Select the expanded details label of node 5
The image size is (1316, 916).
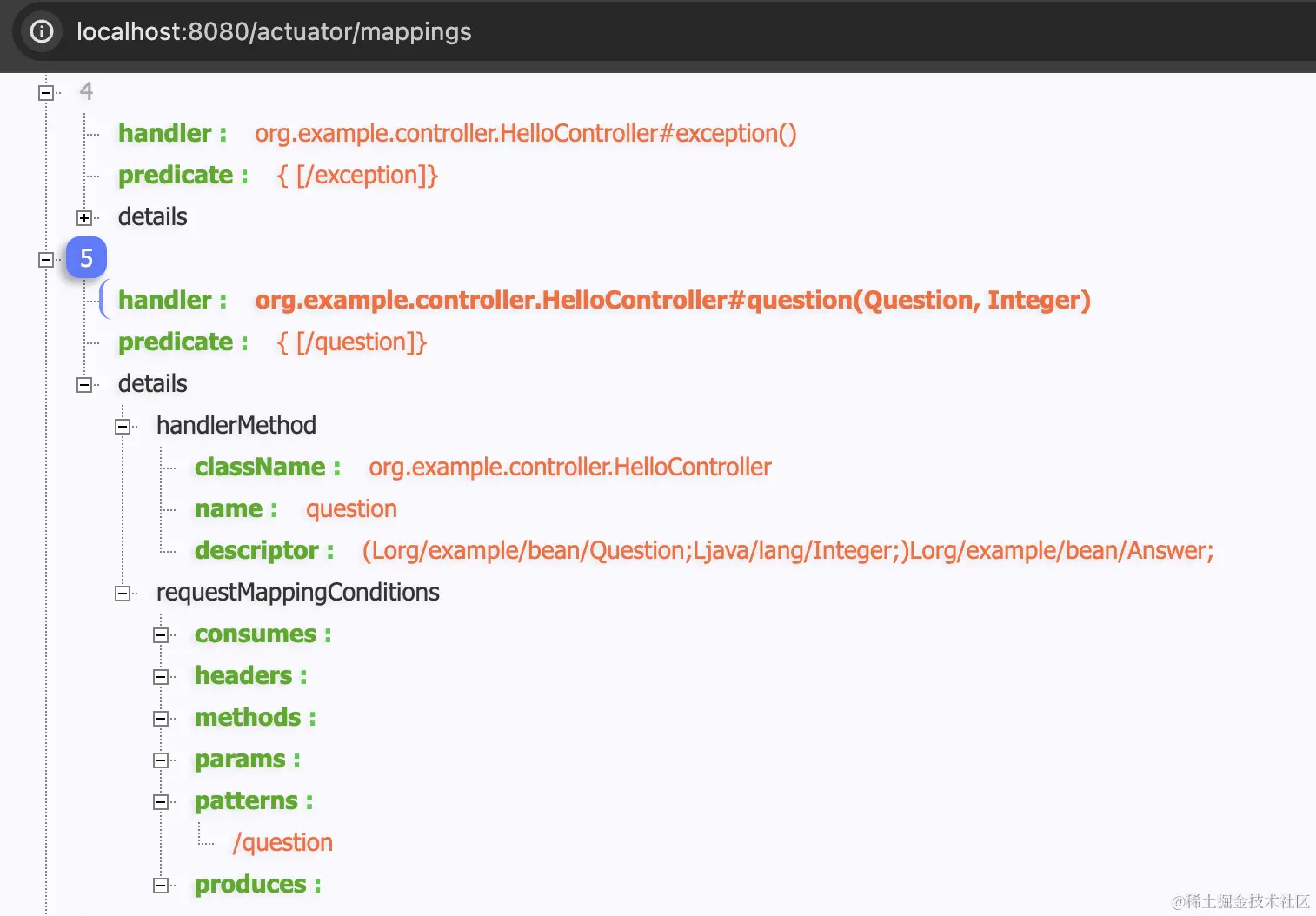click(x=153, y=383)
